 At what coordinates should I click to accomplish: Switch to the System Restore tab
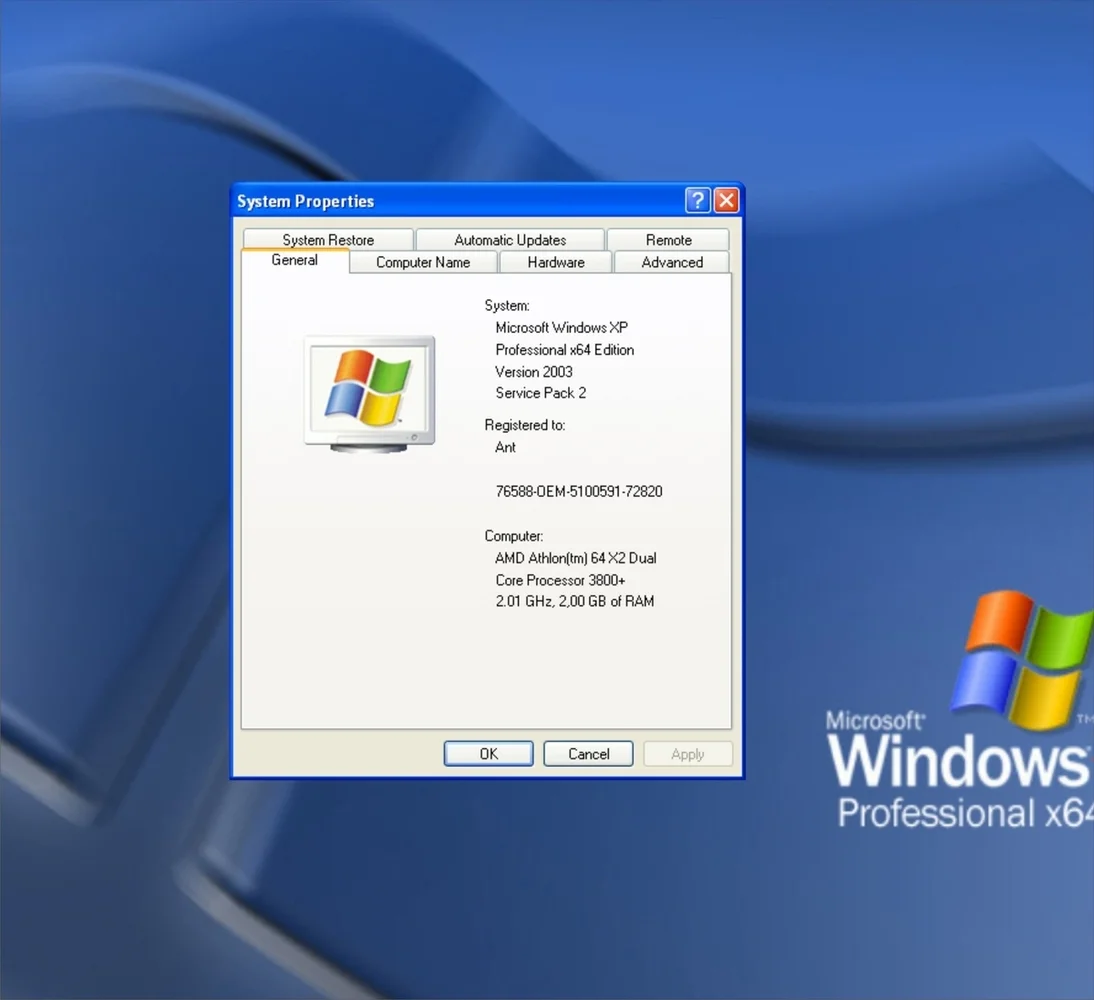(328, 240)
